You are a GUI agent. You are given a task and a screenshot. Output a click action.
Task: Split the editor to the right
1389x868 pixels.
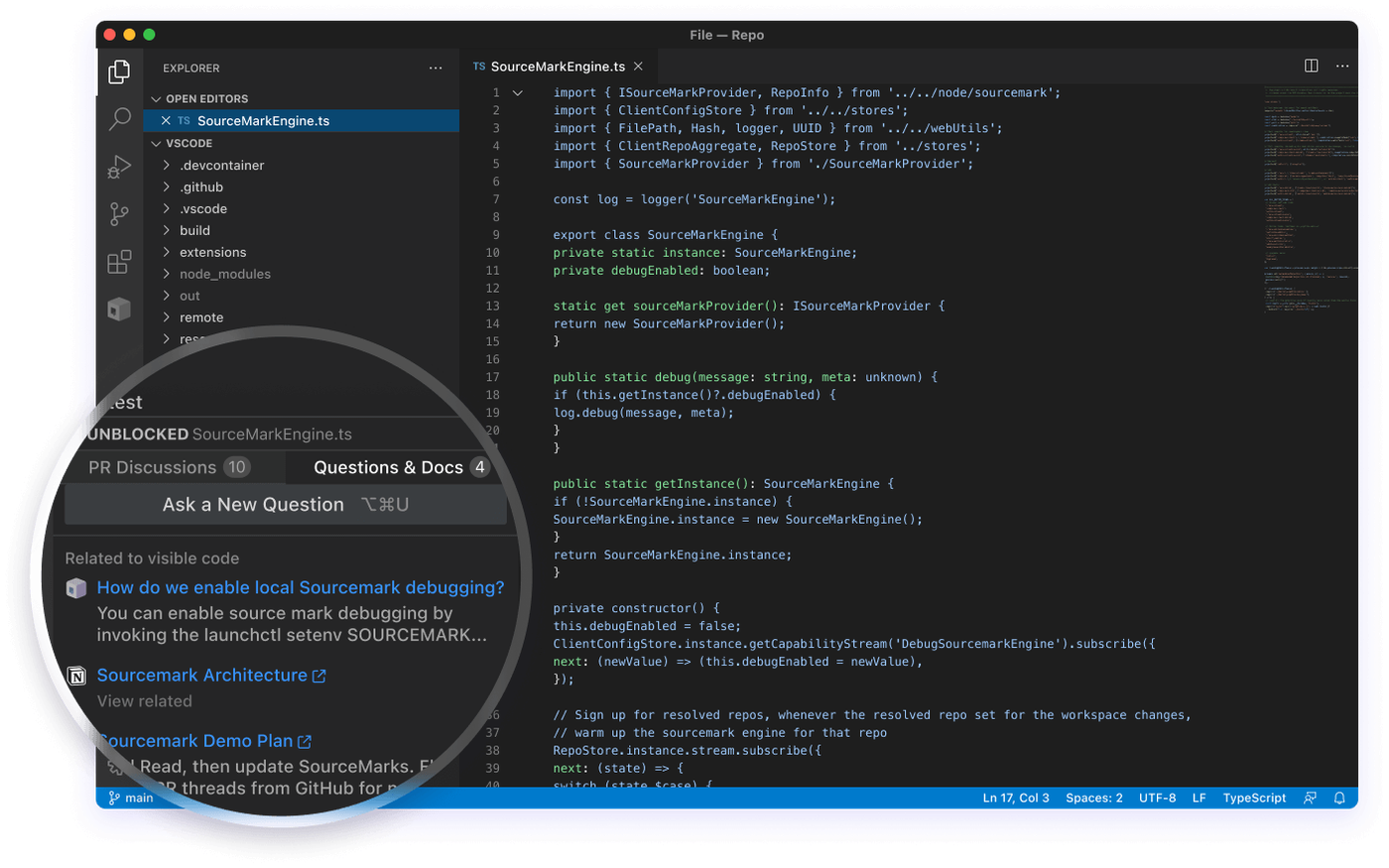[x=1312, y=66]
